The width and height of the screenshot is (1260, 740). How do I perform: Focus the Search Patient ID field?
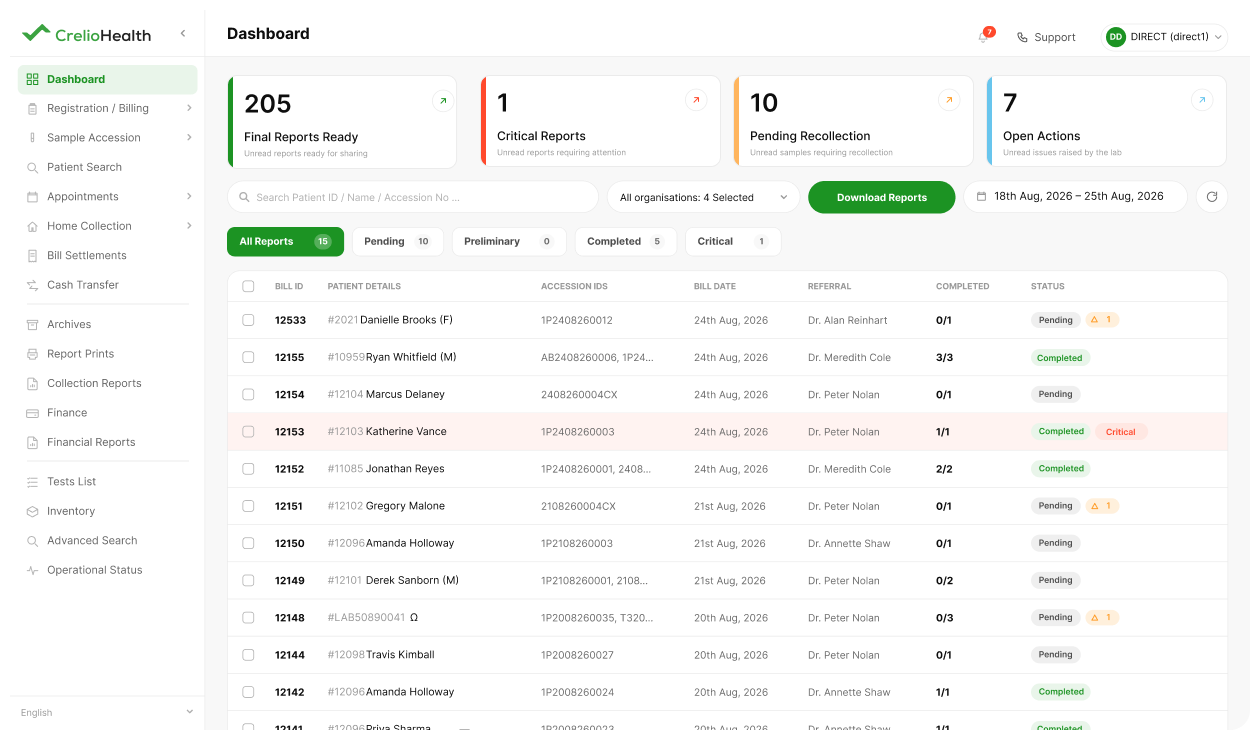click(413, 197)
